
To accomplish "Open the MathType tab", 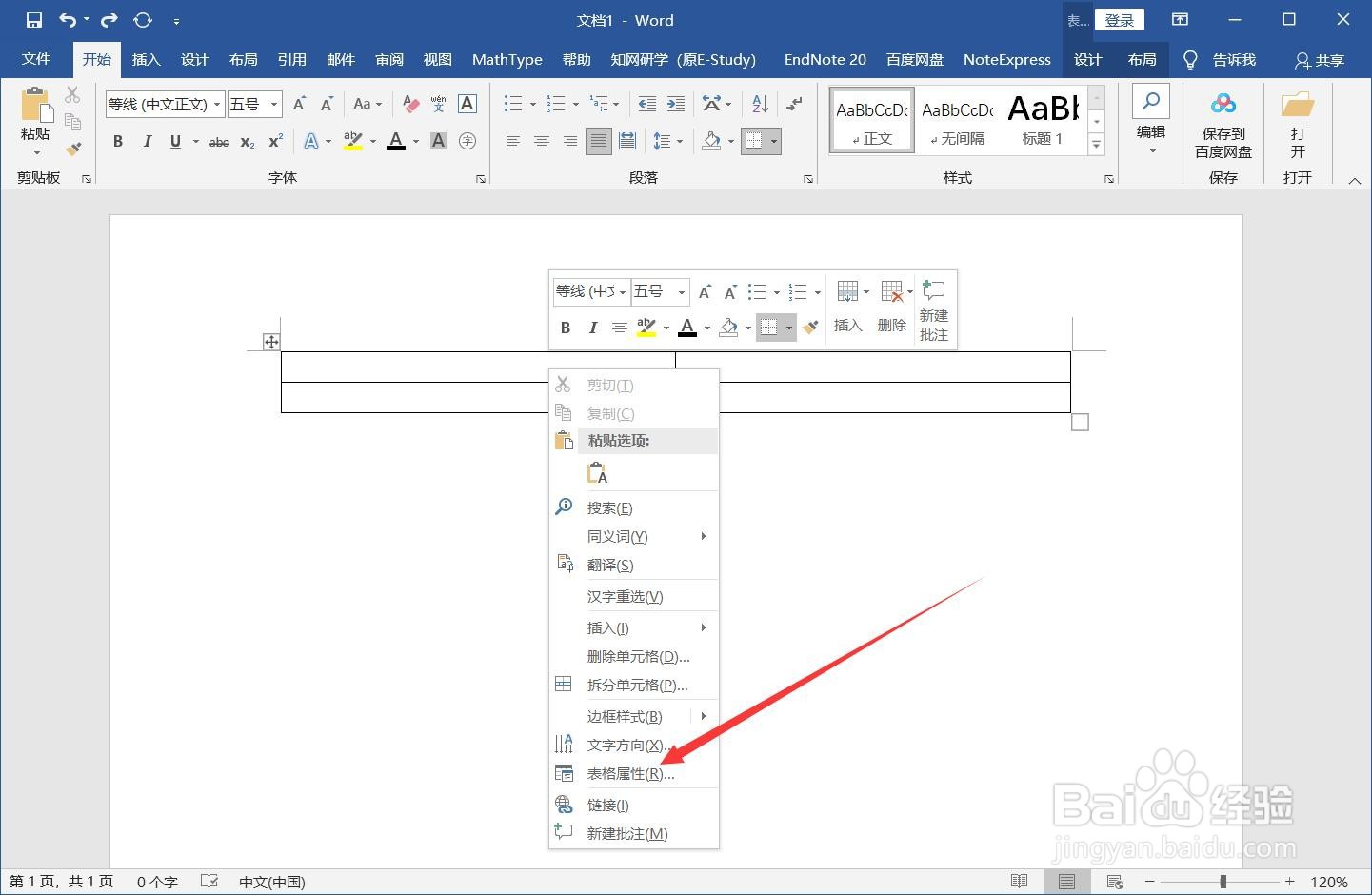I will coord(507,59).
